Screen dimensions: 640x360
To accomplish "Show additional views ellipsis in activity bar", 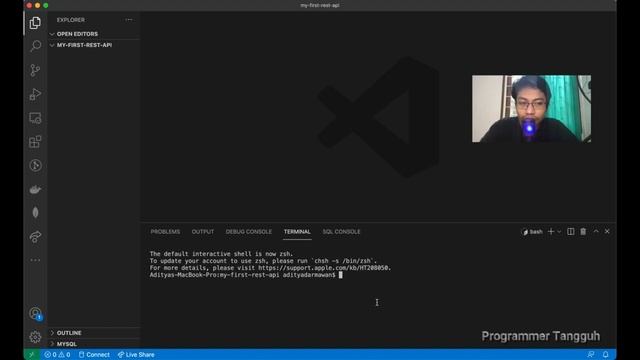I will [x=35, y=260].
